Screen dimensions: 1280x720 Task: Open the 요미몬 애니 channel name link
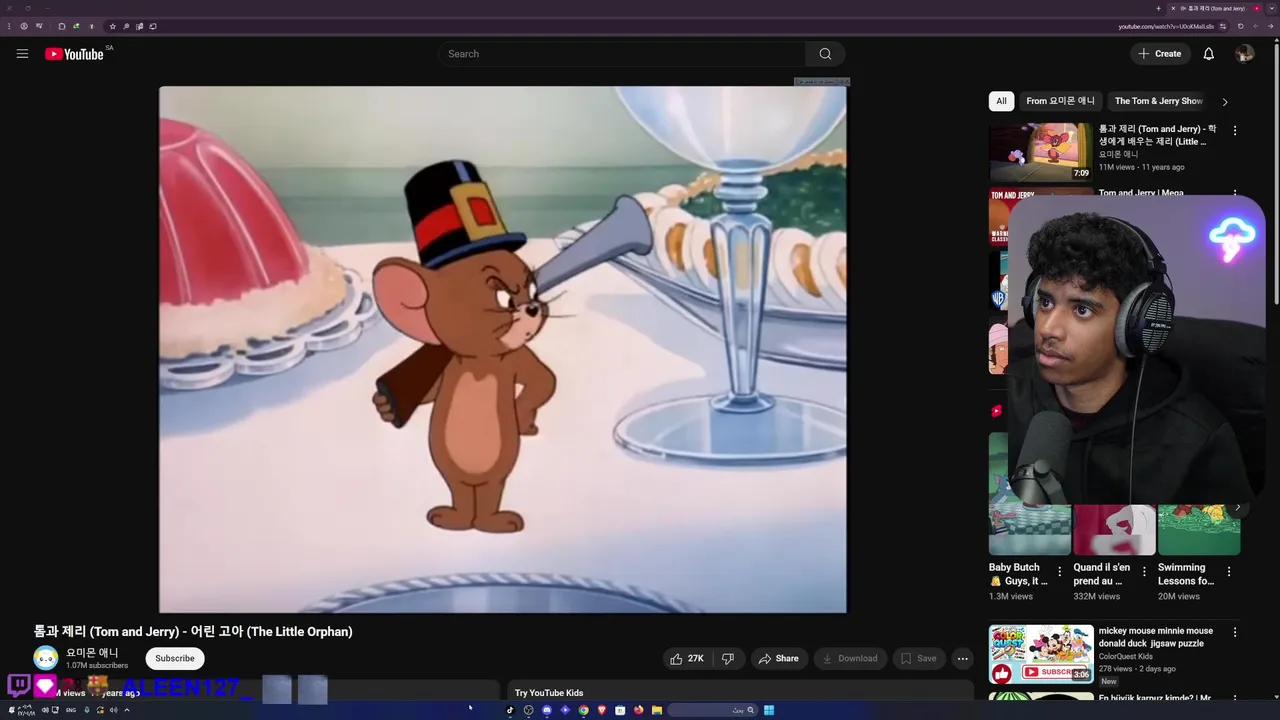point(92,652)
